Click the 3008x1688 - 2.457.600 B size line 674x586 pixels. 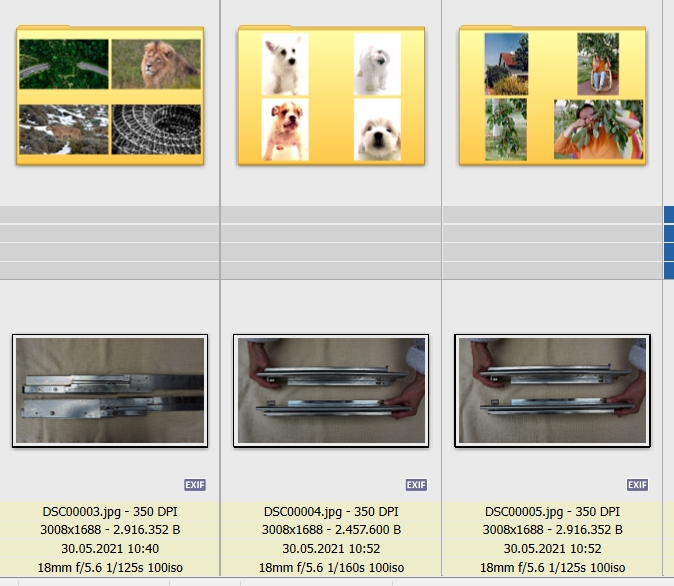[x=331, y=530]
